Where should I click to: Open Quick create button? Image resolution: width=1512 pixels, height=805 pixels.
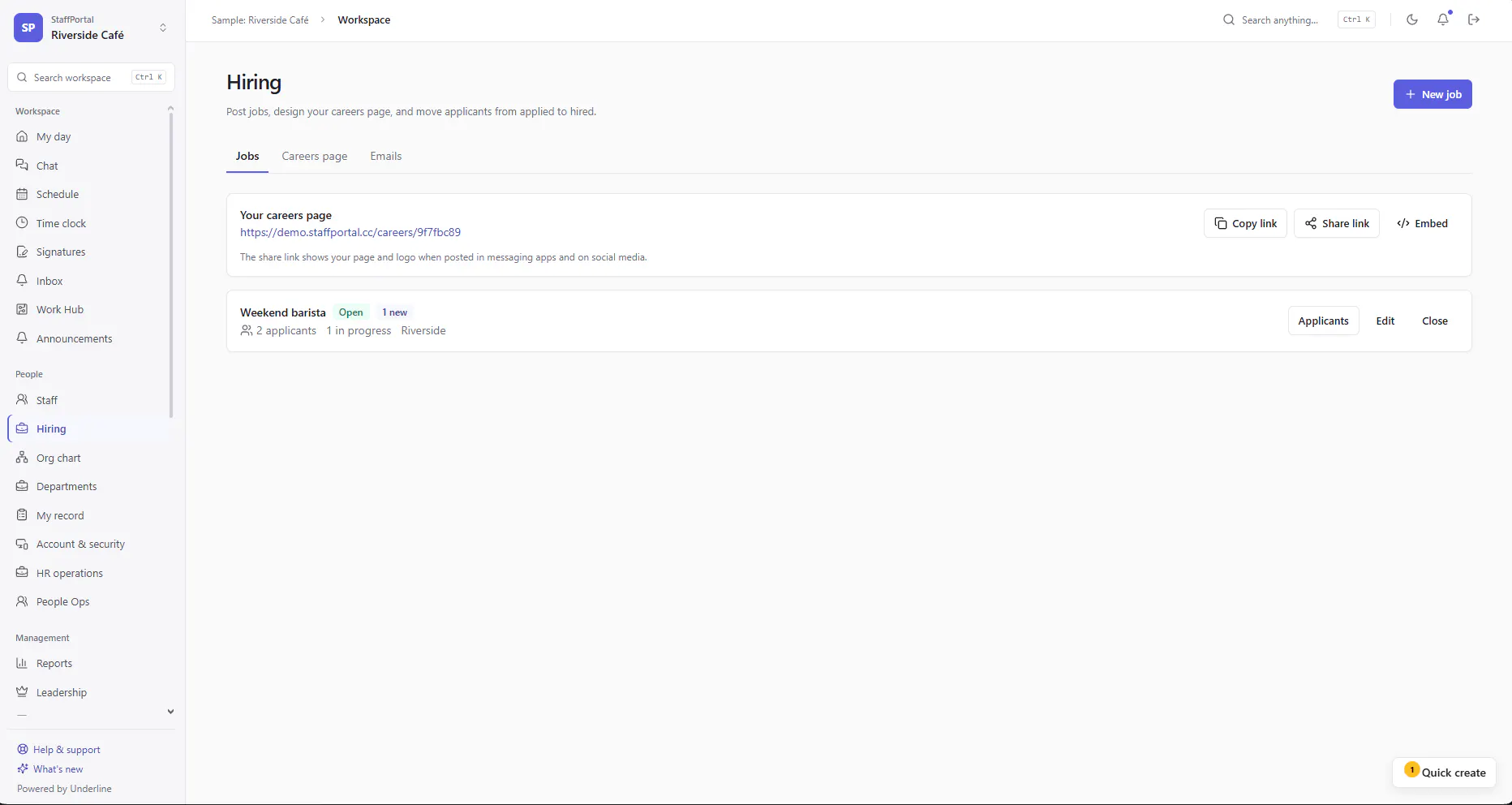pos(1445,773)
